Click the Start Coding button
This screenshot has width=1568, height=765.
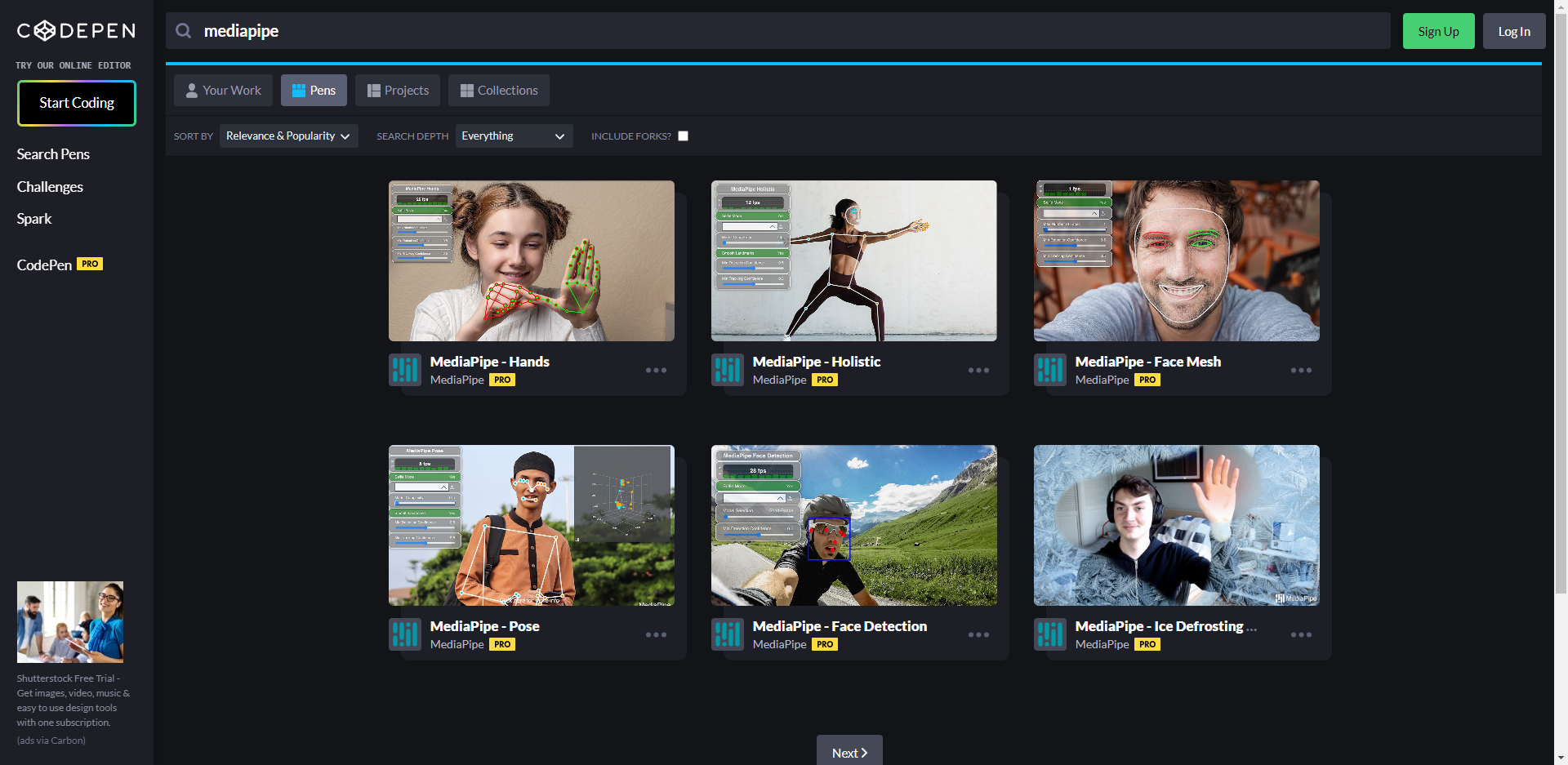pos(77,103)
